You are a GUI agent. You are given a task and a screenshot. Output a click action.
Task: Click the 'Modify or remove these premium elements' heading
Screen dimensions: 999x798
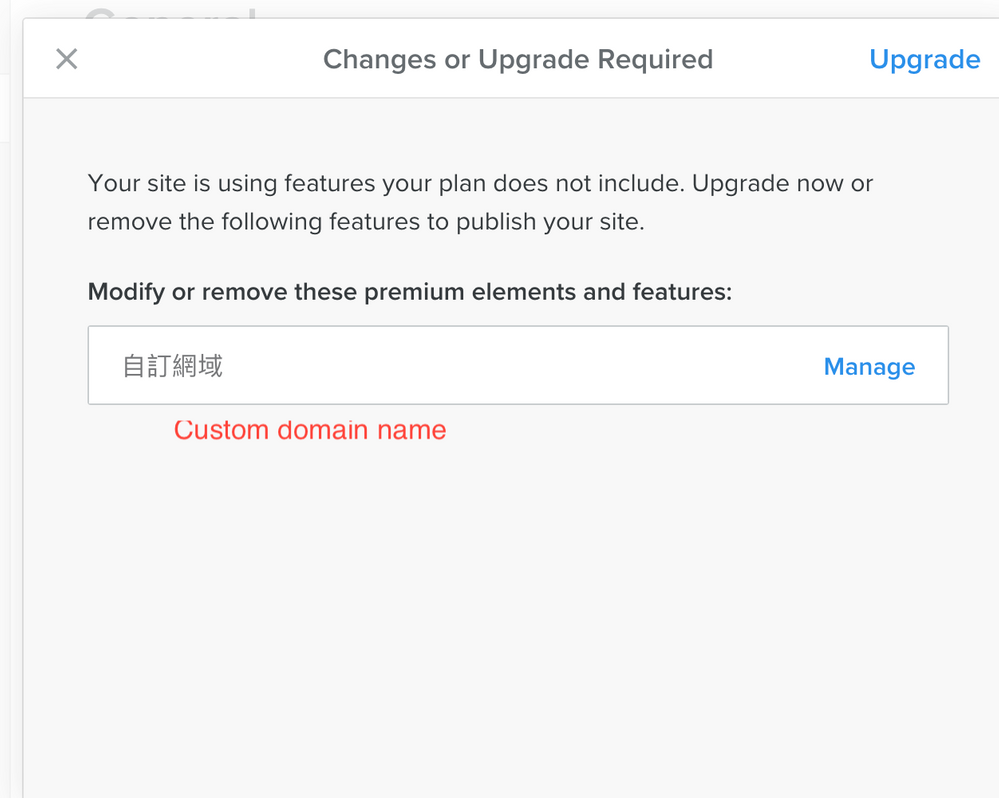click(x=410, y=292)
